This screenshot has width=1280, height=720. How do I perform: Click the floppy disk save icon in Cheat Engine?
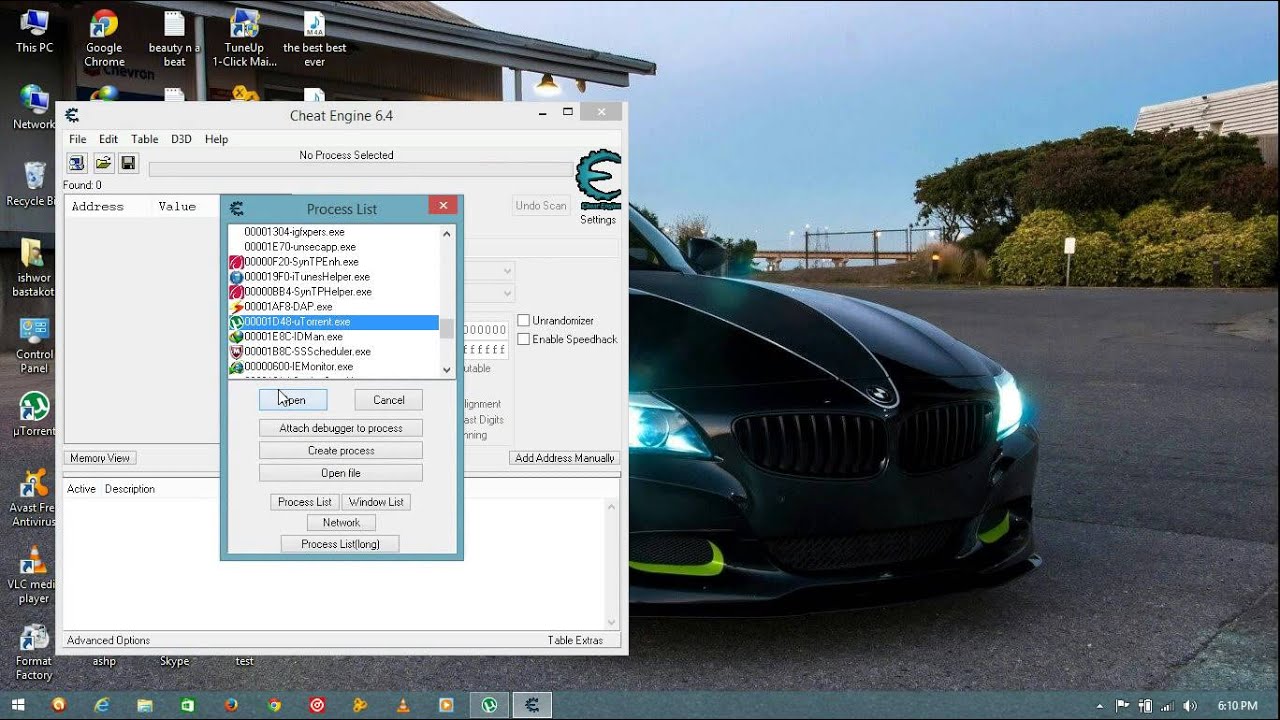click(128, 163)
